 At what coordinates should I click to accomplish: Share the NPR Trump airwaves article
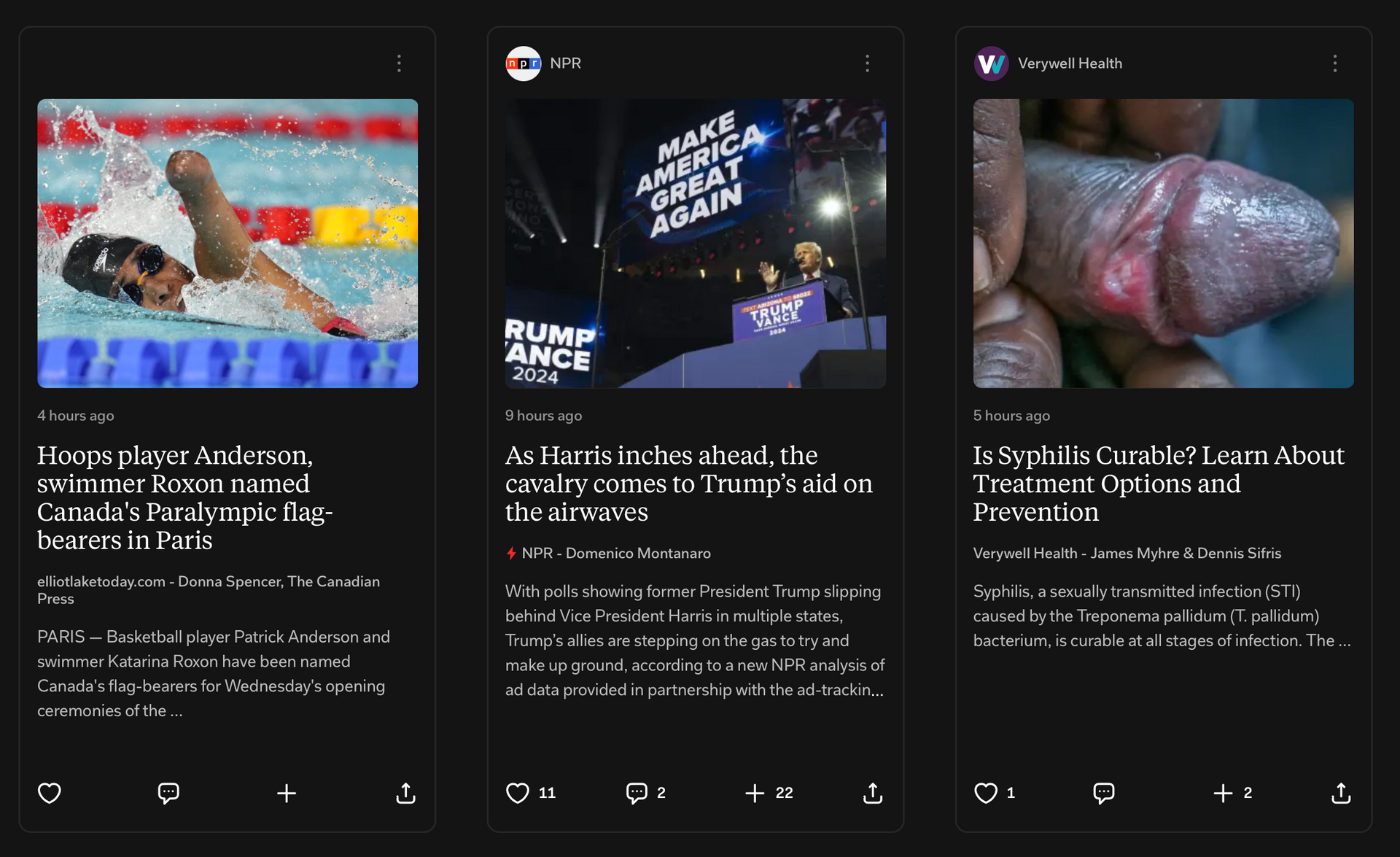873,793
